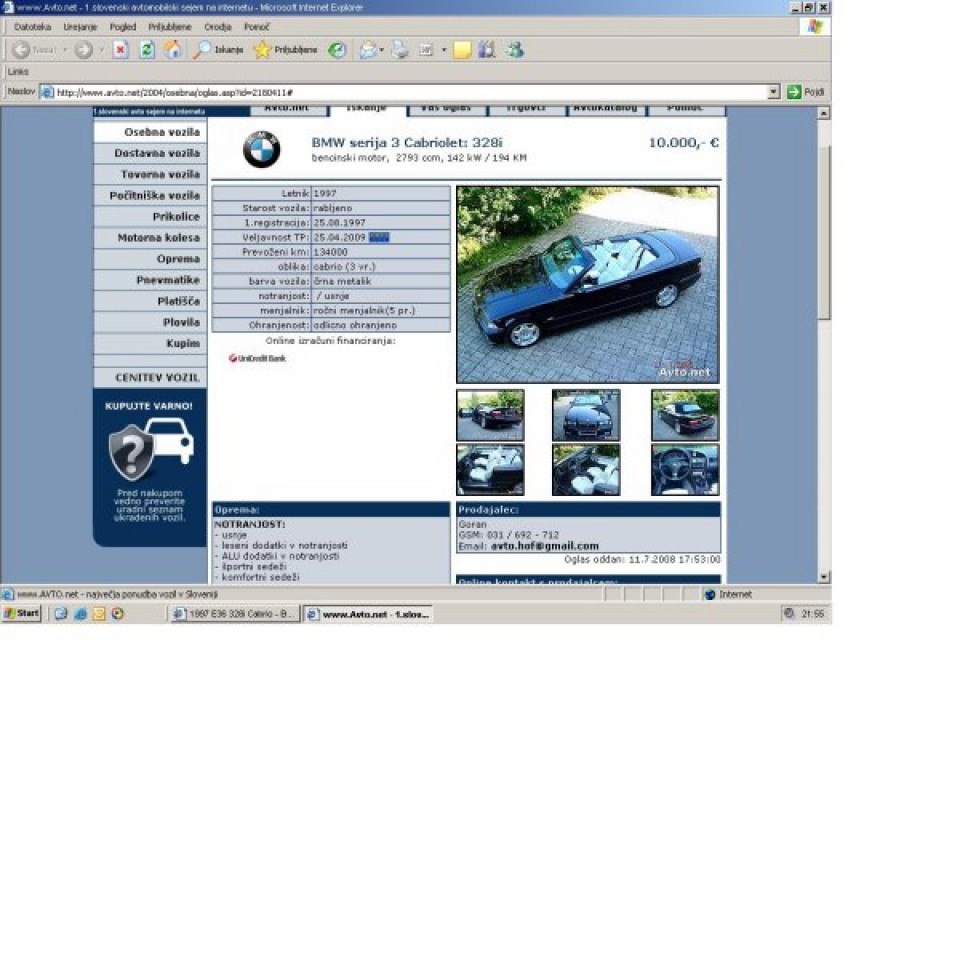Open steering wheel dashboard thumbnail
Viewport: 960px width, 960px height.
click(685, 470)
